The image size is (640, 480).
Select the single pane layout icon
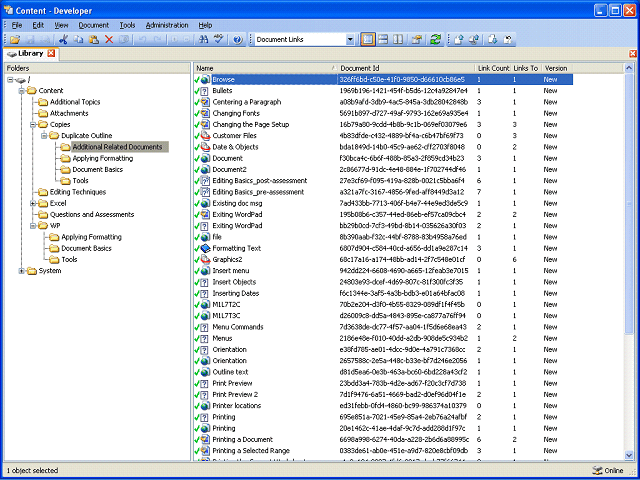368,40
